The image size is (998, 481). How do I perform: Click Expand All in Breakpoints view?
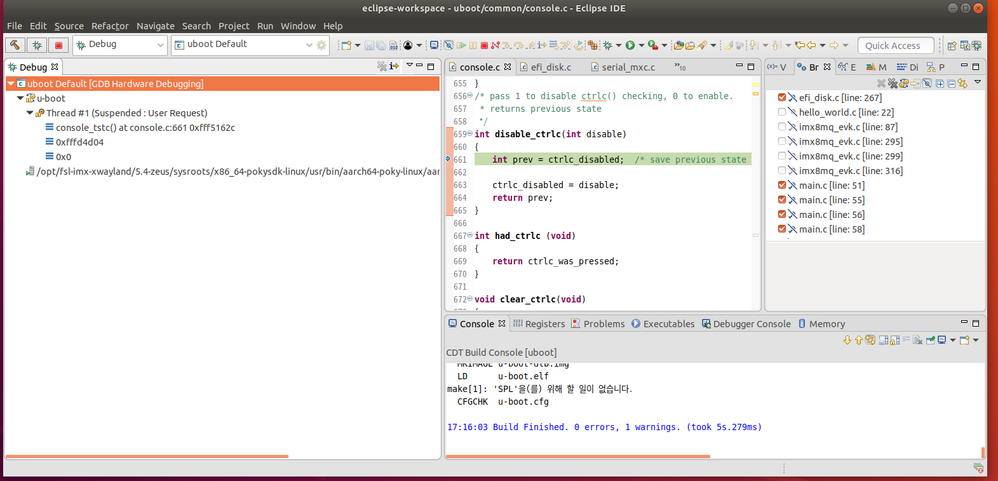pos(939,83)
